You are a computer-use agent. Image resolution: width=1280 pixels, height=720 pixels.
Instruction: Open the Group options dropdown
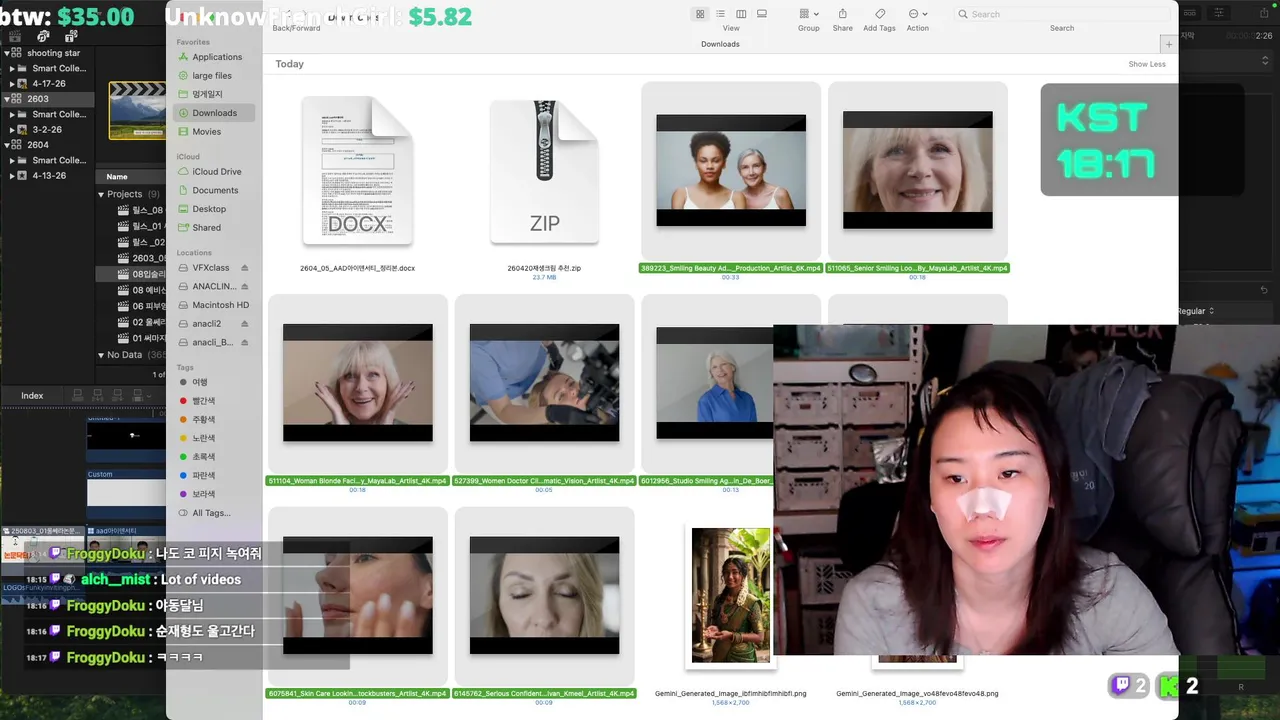click(x=809, y=14)
